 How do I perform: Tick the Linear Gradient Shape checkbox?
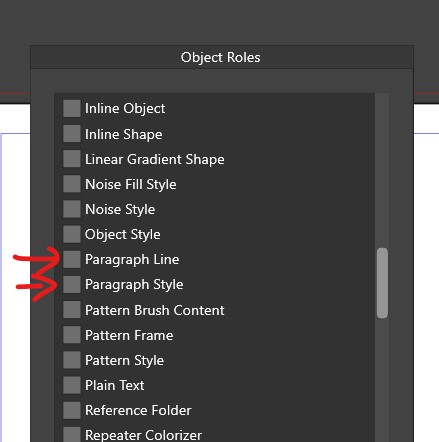coord(72,159)
